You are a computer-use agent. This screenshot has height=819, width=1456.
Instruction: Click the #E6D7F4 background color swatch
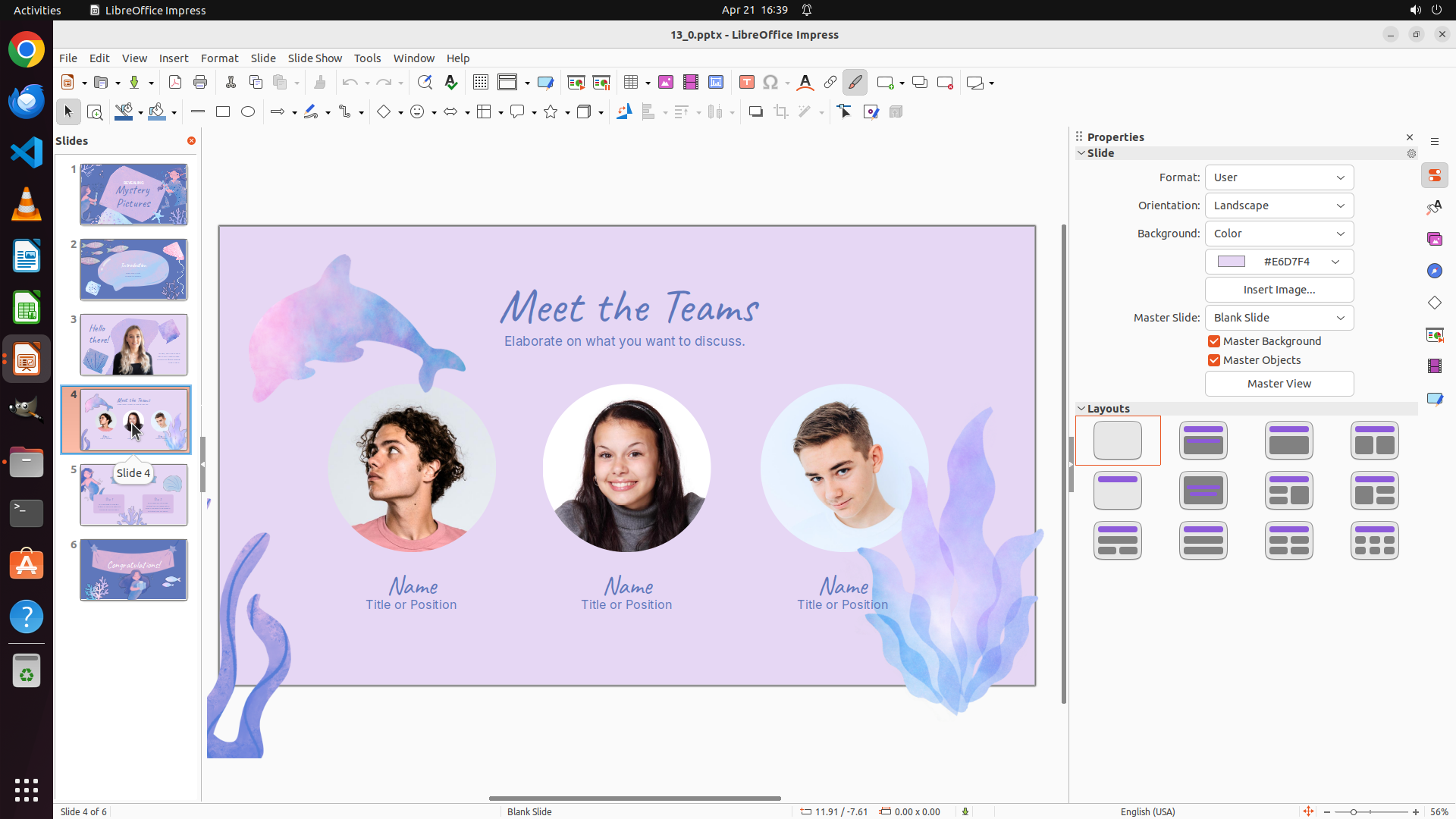[1232, 262]
